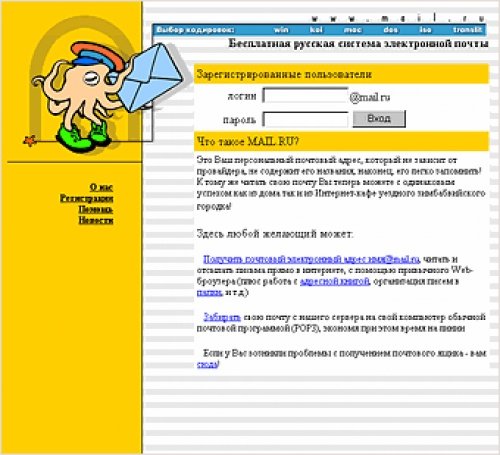Open the Помощь sidebar link
The image size is (500, 455).
pyautogui.click(x=96, y=209)
